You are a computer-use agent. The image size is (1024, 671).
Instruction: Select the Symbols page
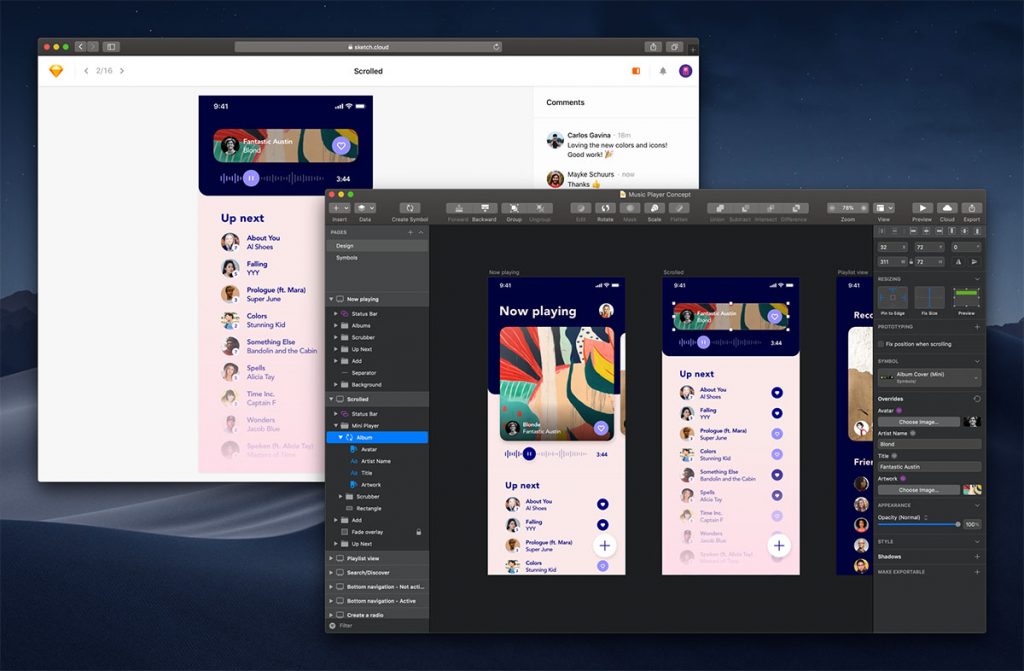(347, 258)
